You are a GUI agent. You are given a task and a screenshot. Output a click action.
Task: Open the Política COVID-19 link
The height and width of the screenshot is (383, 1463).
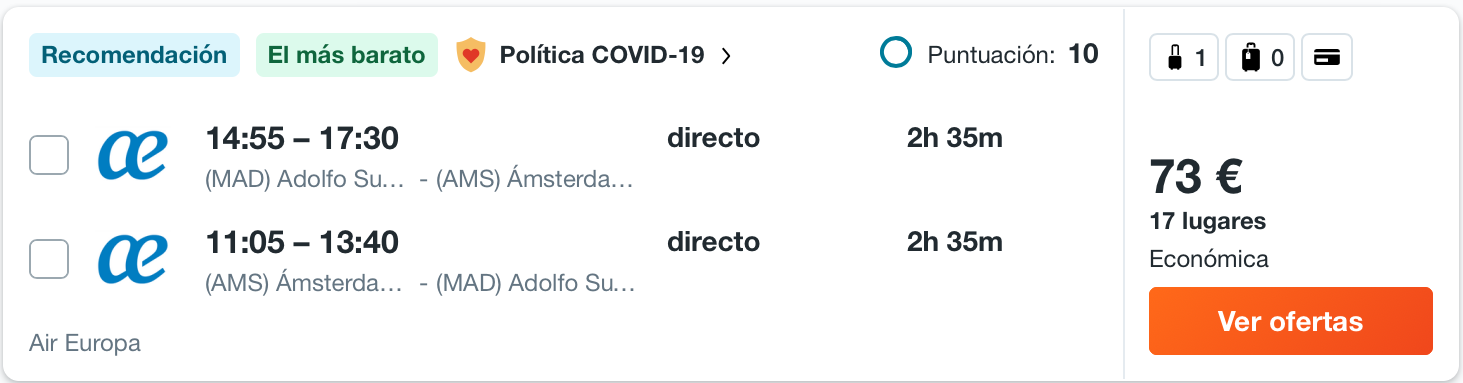click(x=602, y=55)
